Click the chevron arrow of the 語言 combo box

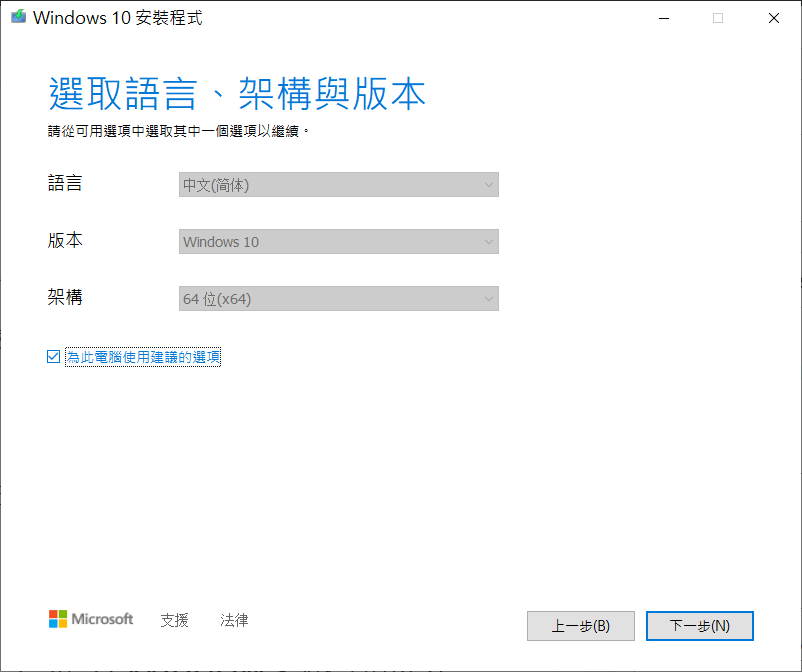pos(488,185)
